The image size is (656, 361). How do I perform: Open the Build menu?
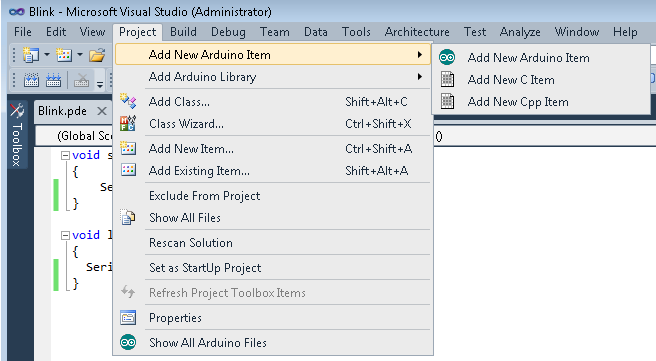tap(183, 32)
